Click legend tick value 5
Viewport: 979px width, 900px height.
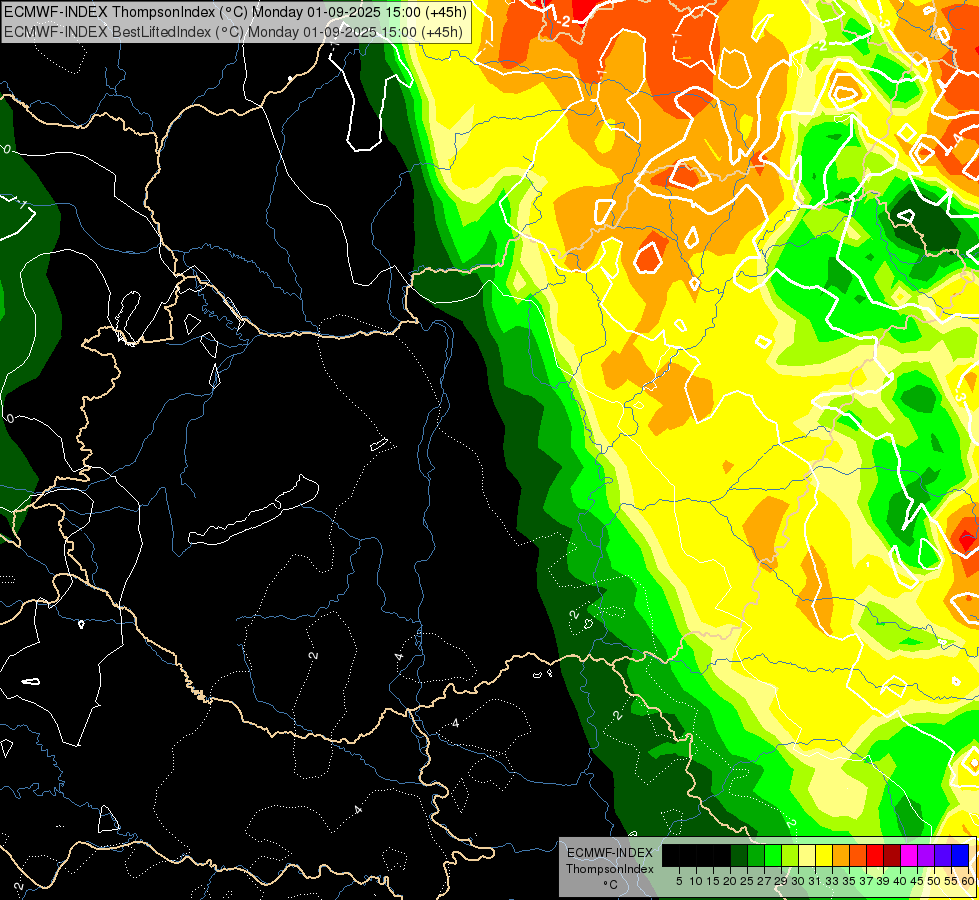click(679, 881)
